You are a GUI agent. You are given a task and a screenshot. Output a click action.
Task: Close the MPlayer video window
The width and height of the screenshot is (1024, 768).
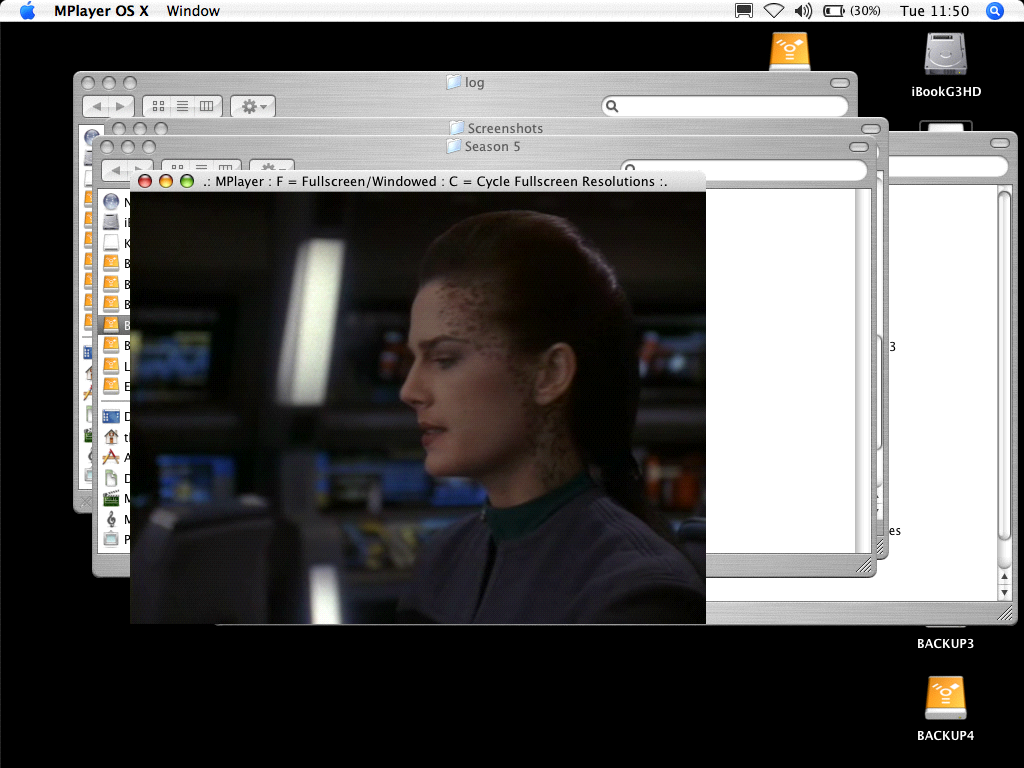click(x=145, y=182)
